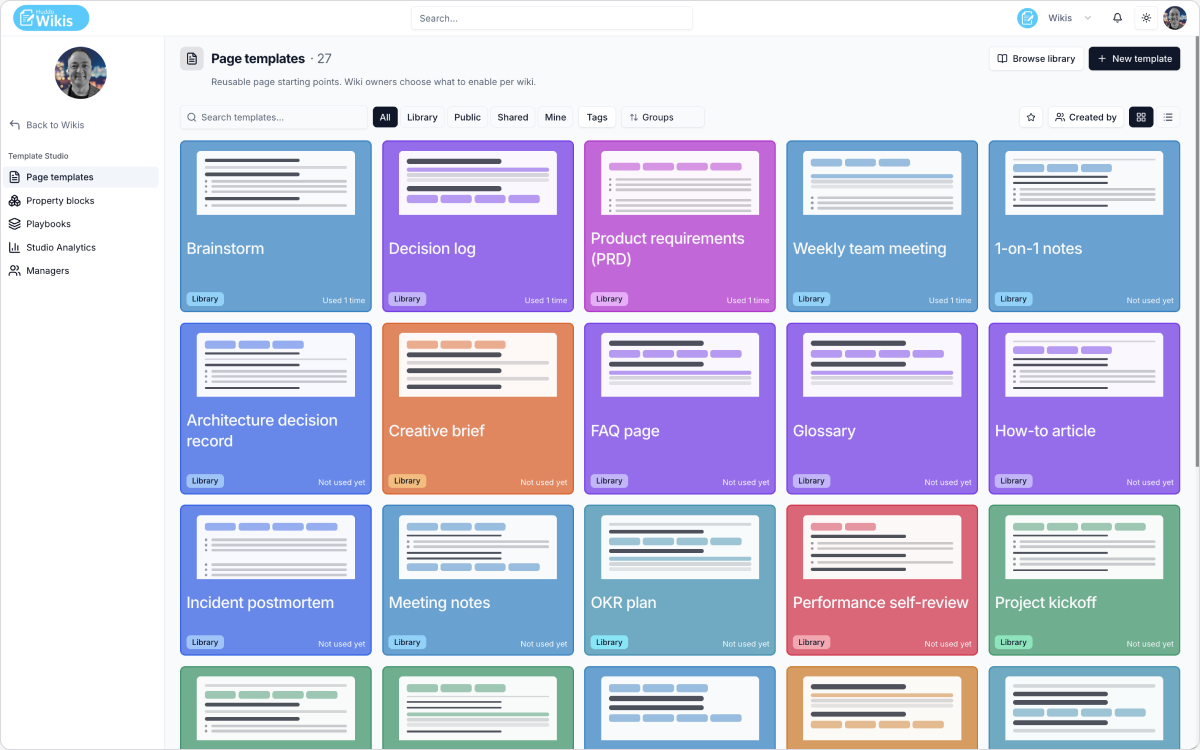Click the Back to Wikis arrow icon
1200x750 pixels.
coord(15,125)
